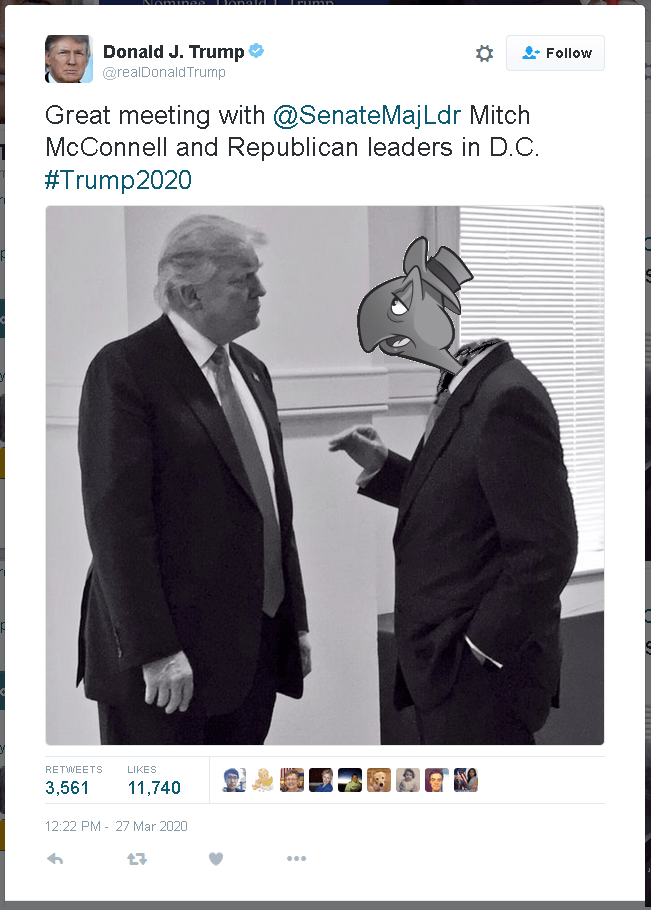Image resolution: width=651 pixels, height=910 pixels.
Task: Click the first liker avatar in row
Action: pos(234,780)
